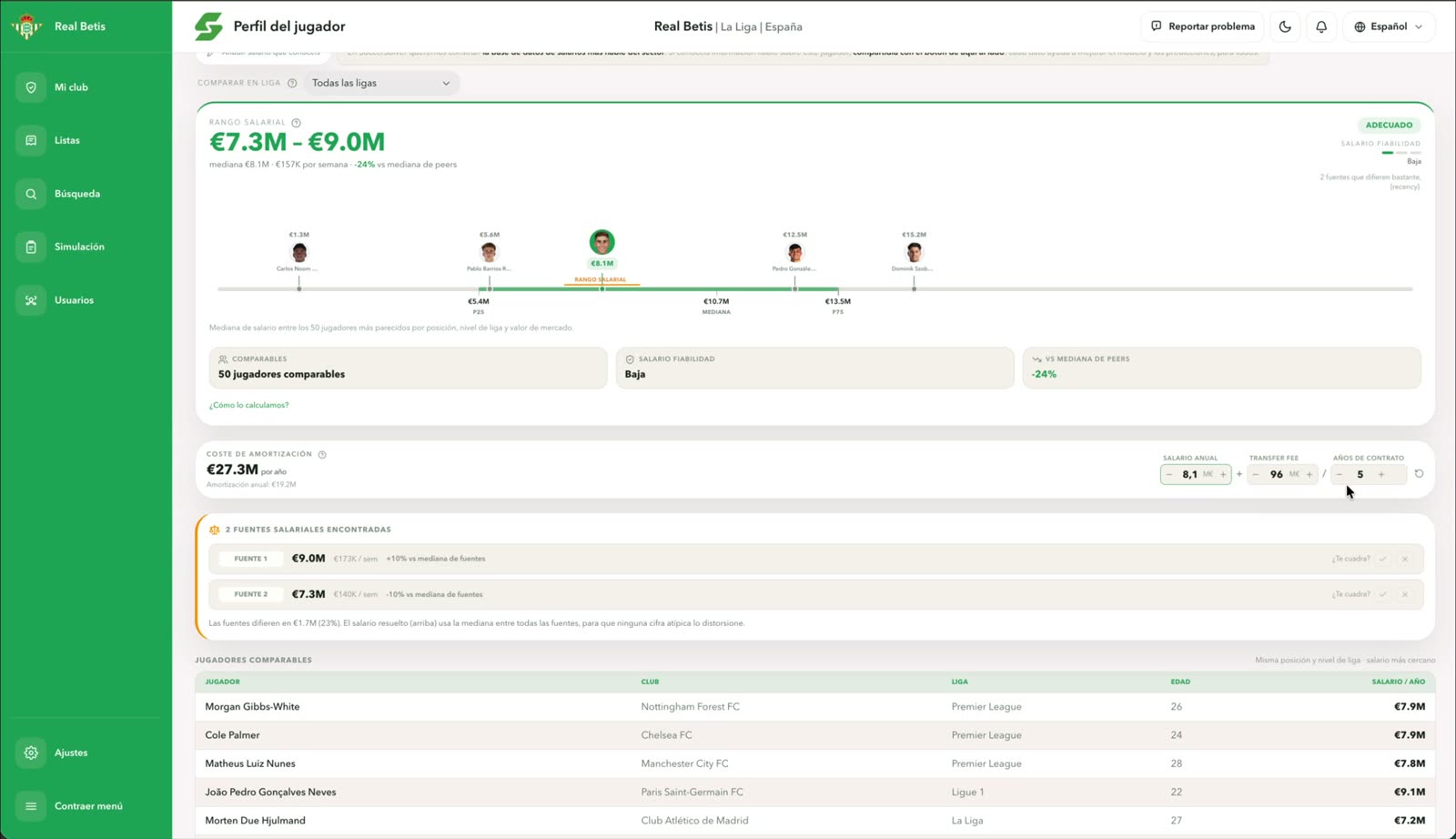Go to Mi club in the sidebar
Viewport: 1456px width, 839px height.
[x=71, y=87]
